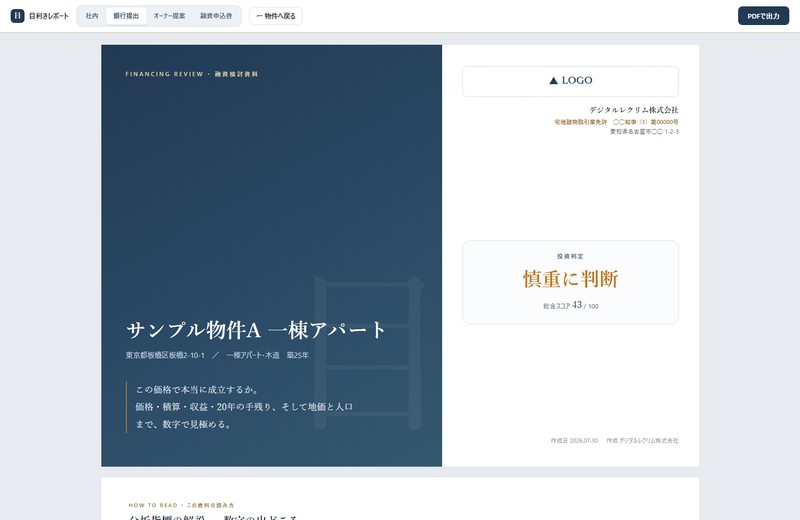Click the 目利きレポート app logo icon
The image size is (800, 520).
[17, 16]
